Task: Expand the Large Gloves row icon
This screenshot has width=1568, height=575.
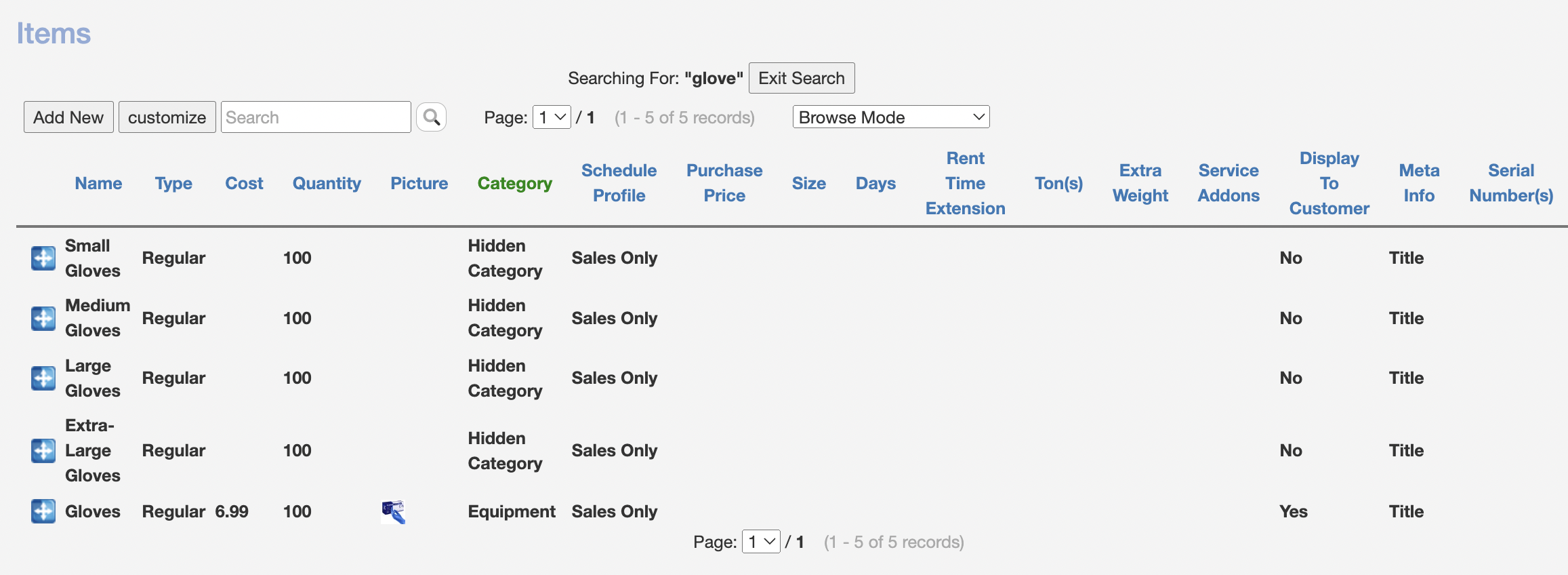Action: pos(43,378)
